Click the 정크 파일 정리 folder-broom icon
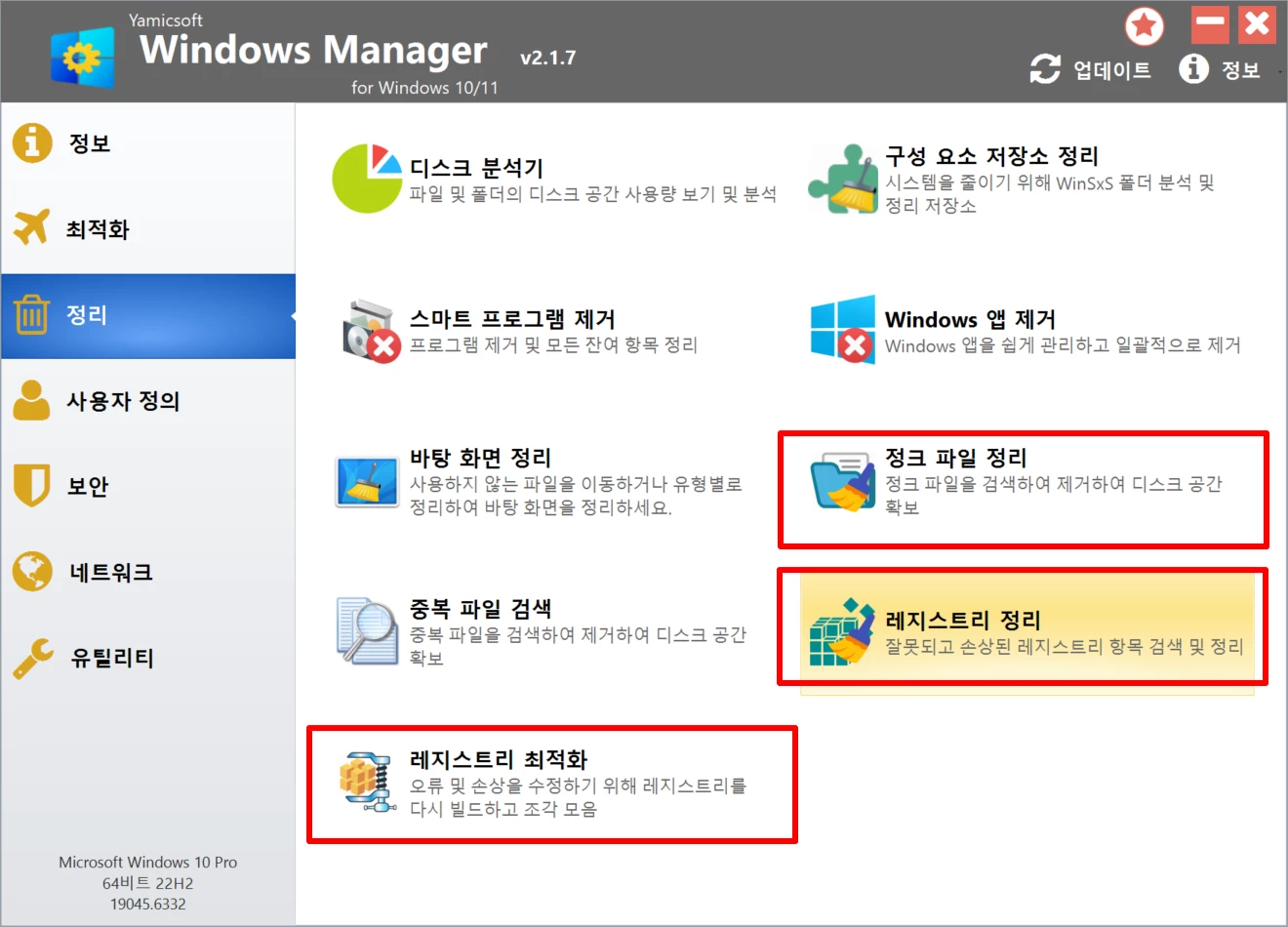This screenshot has width=1288, height=927. [x=843, y=481]
